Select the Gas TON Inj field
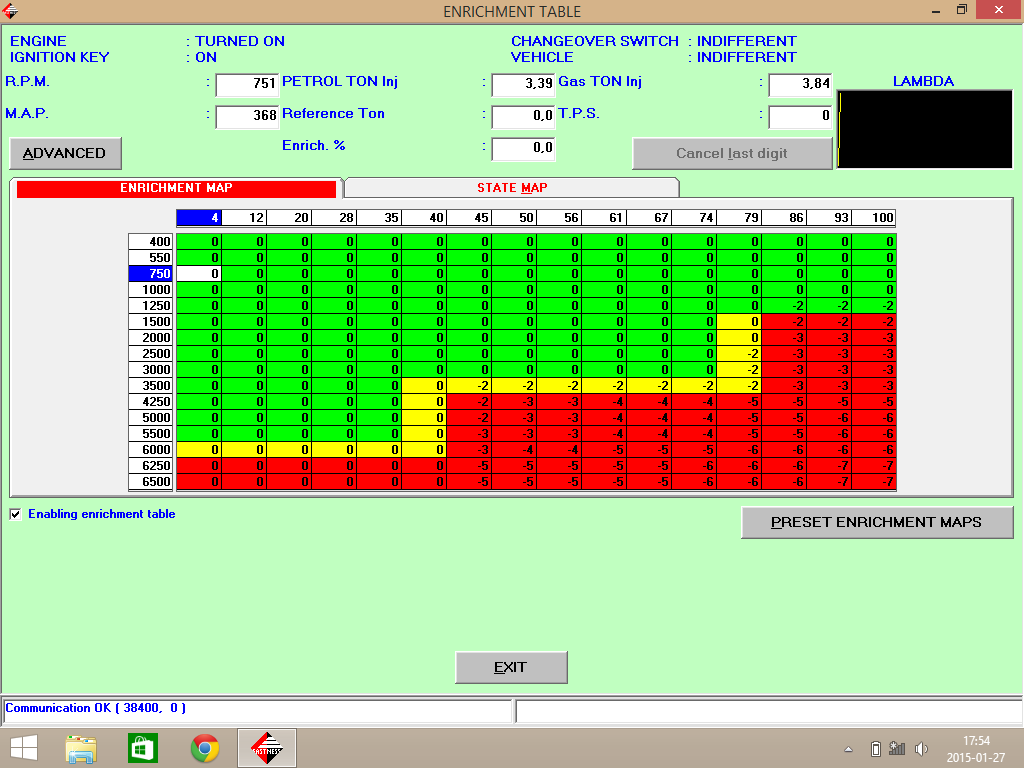 [800, 84]
